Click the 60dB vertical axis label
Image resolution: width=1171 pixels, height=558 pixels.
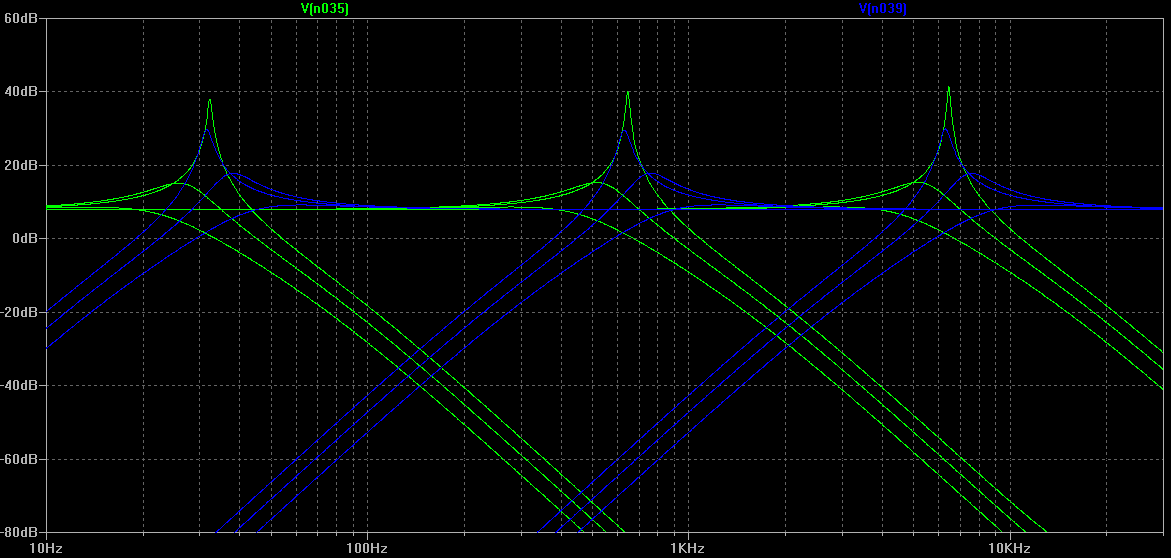coord(20,18)
